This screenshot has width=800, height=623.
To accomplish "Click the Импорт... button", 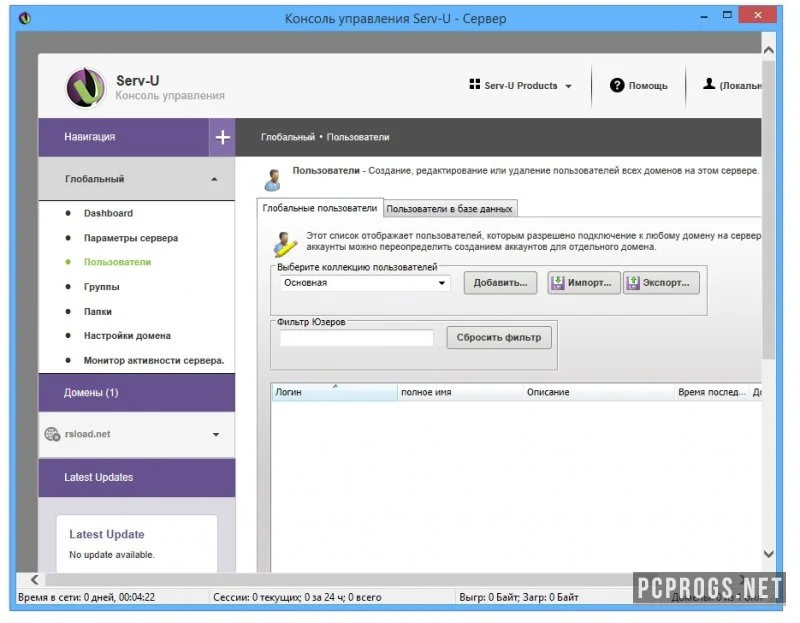I will (x=584, y=283).
